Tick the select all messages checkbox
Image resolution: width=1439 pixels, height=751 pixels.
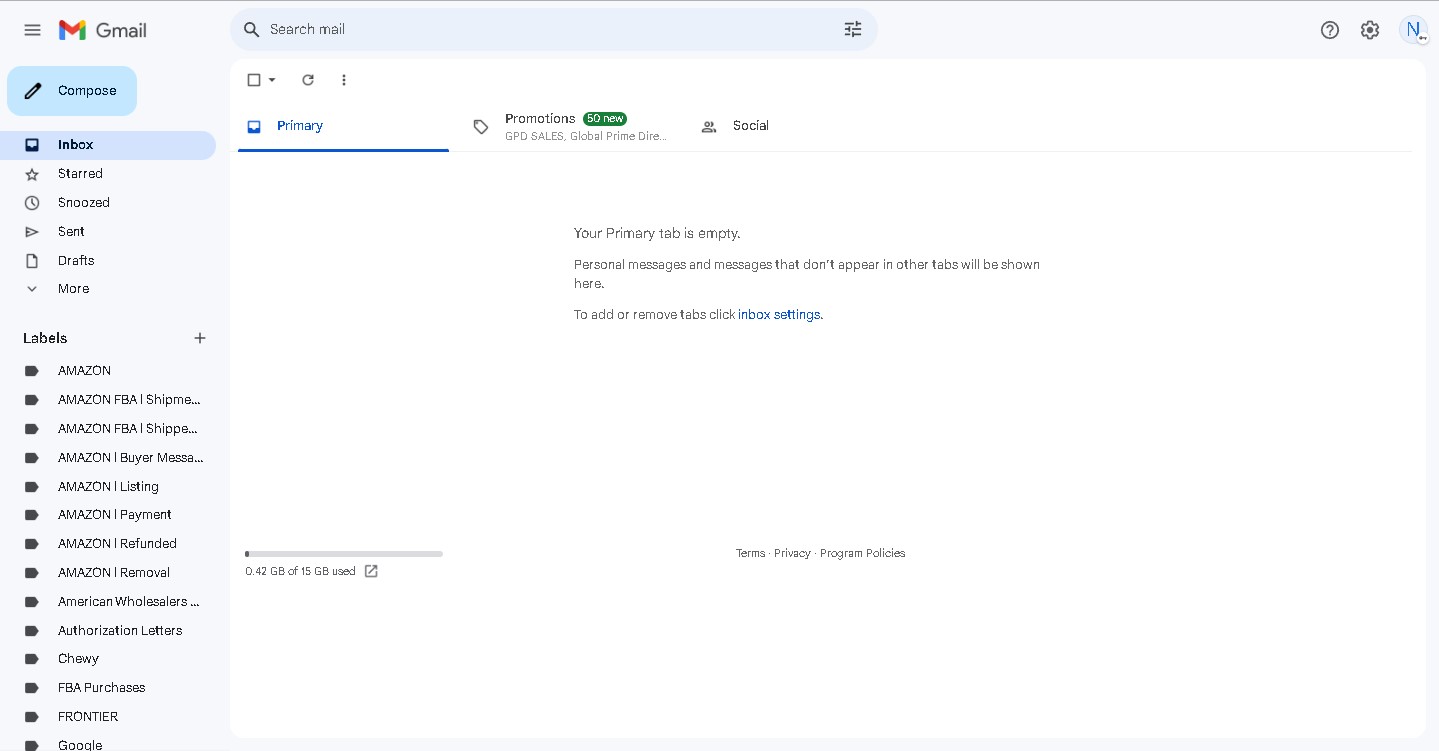(x=254, y=80)
